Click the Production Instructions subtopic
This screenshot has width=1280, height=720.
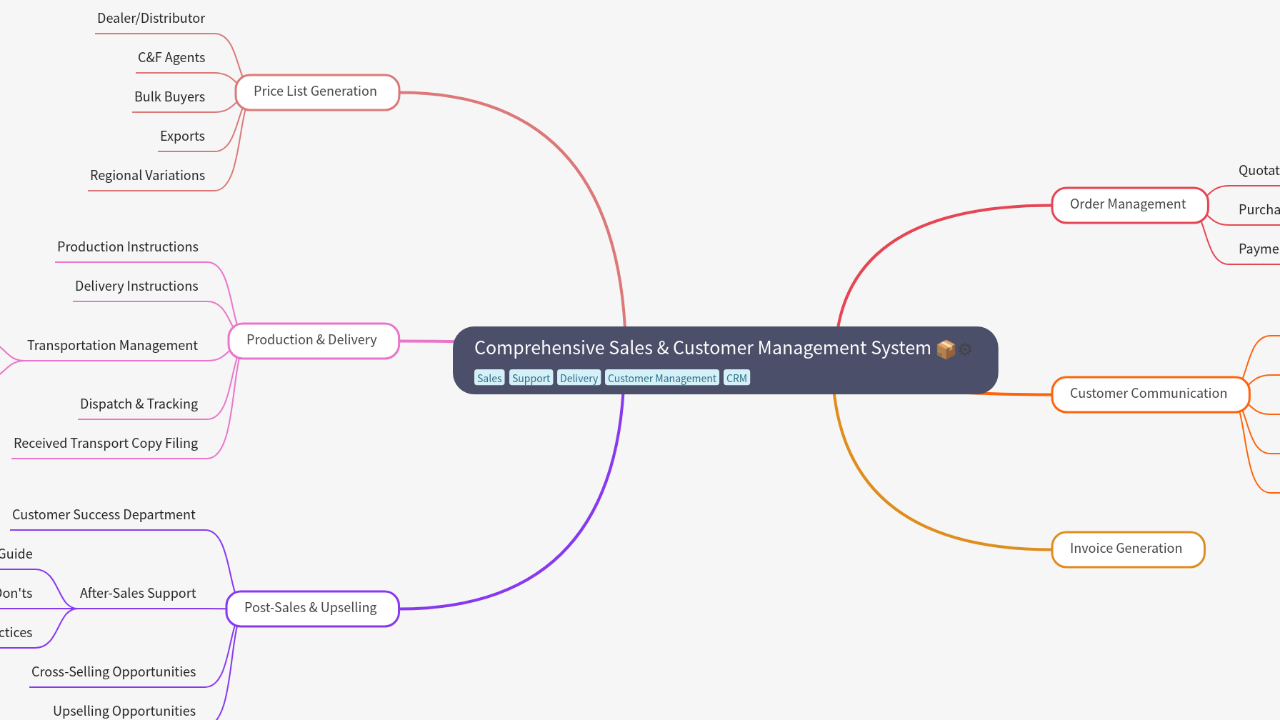click(x=128, y=247)
